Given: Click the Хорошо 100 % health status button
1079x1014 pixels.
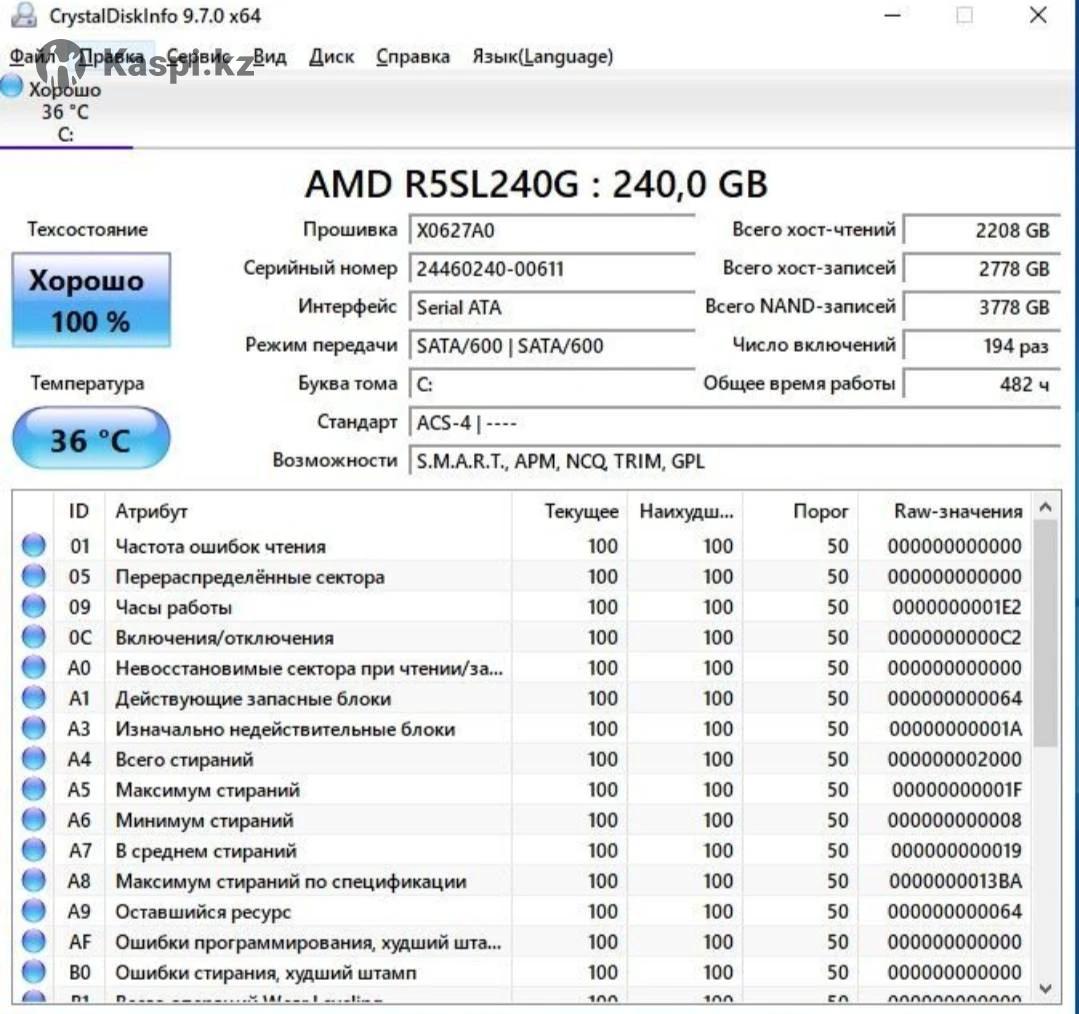Looking at the screenshot, I should (91, 300).
